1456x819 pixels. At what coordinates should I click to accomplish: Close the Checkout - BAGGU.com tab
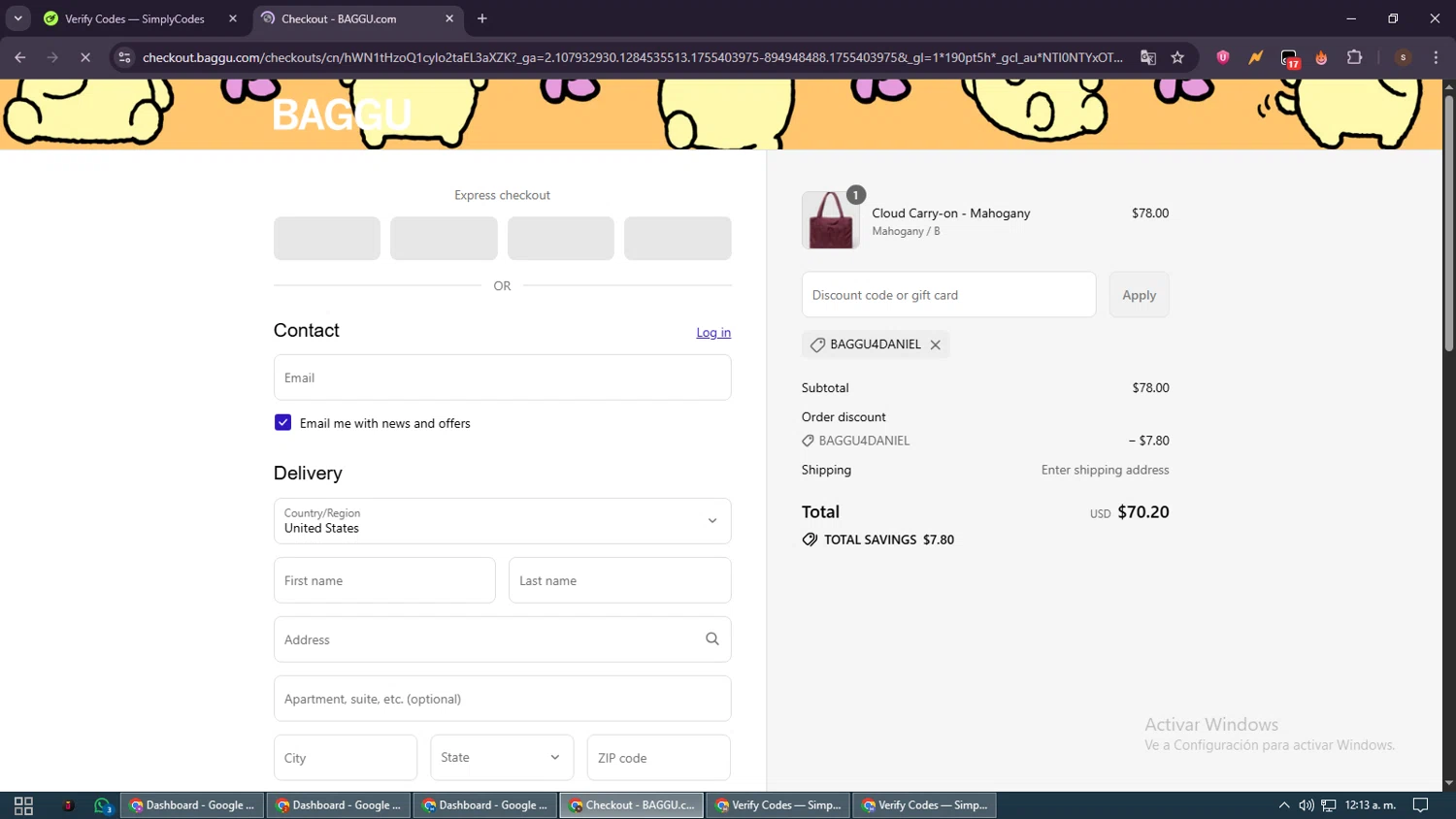coord(449,18)
